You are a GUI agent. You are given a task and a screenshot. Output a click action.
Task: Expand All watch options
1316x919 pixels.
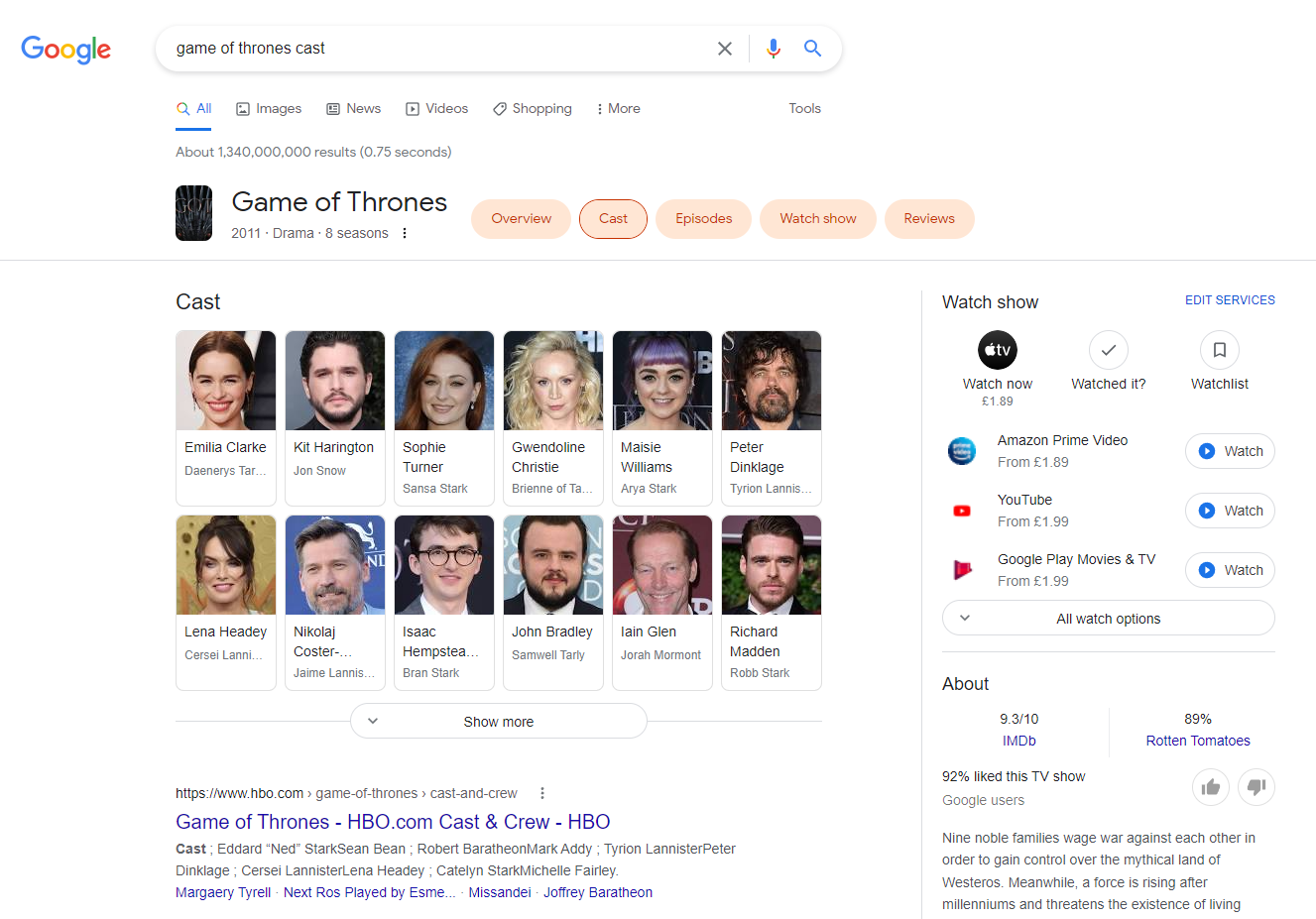tap(1108, 618)
